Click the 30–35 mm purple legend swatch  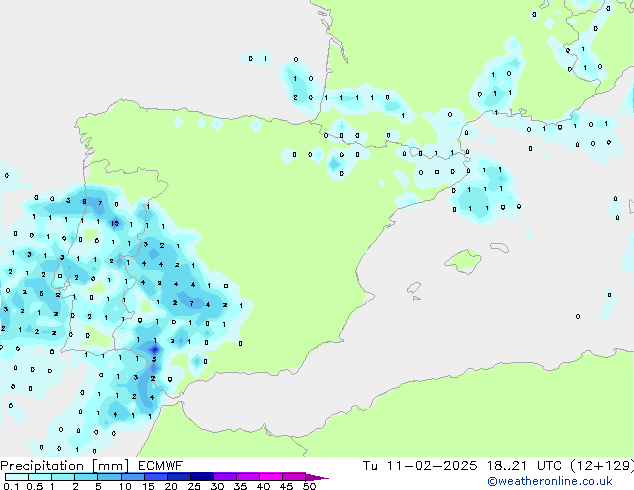point(225,477)
